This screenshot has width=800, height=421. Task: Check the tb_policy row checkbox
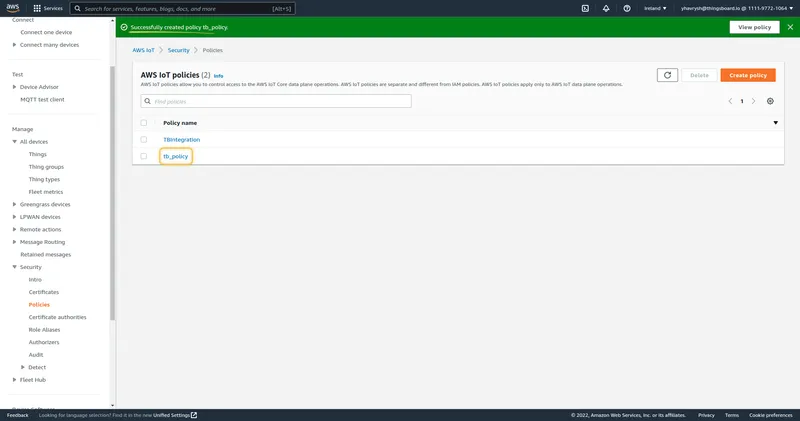point(143,156)
